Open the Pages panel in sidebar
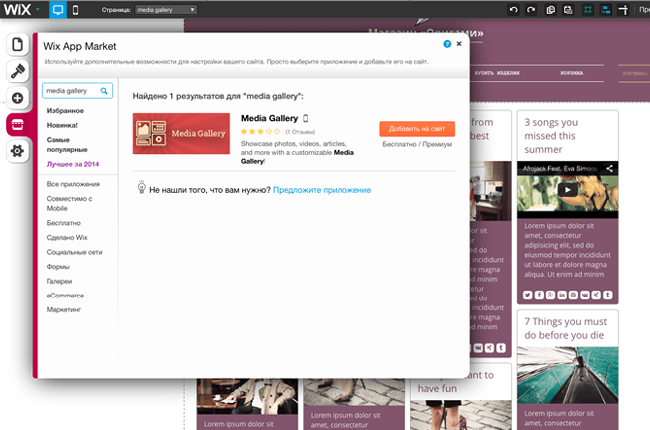Image resolution: width=650 pixels, height=430 pixels. click(17, 44)
